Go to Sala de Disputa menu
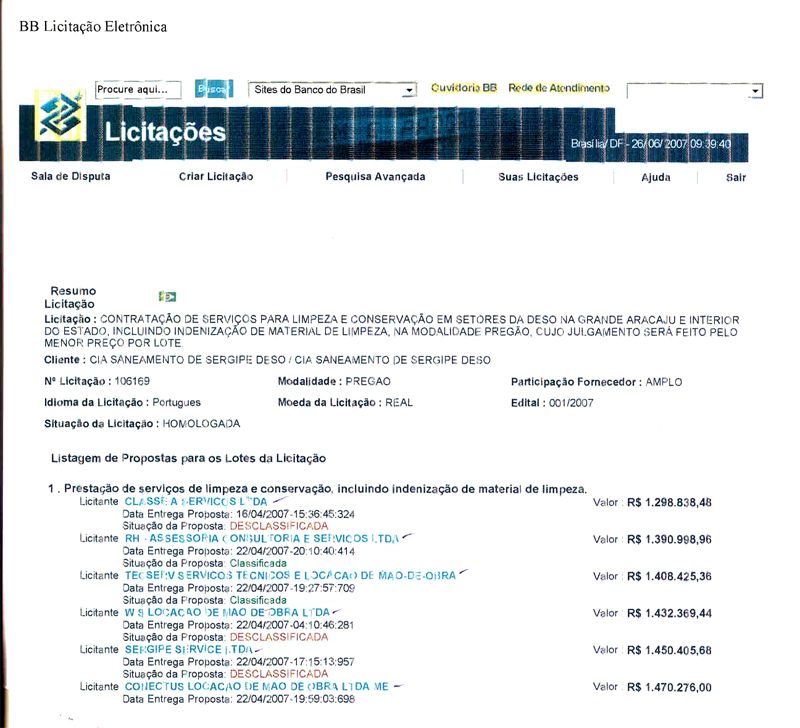This screenshot has width=800, height=728. coord(70,177)
